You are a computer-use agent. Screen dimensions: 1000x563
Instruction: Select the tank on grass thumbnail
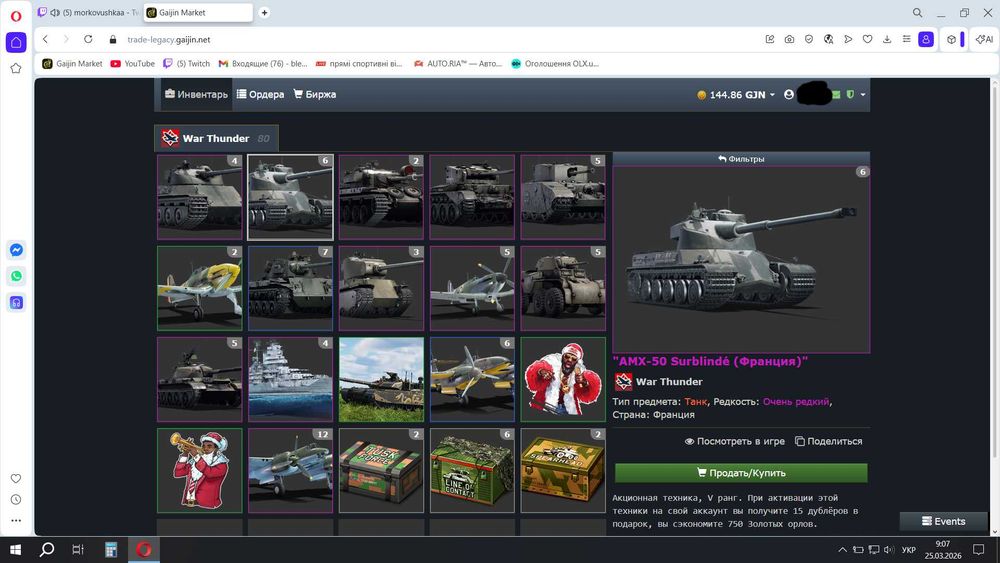click(381, 379)
